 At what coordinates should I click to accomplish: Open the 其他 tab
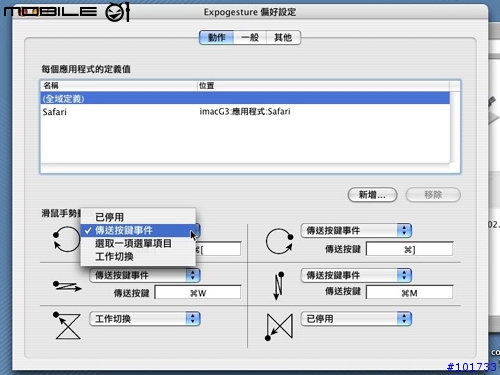[283, 37]
